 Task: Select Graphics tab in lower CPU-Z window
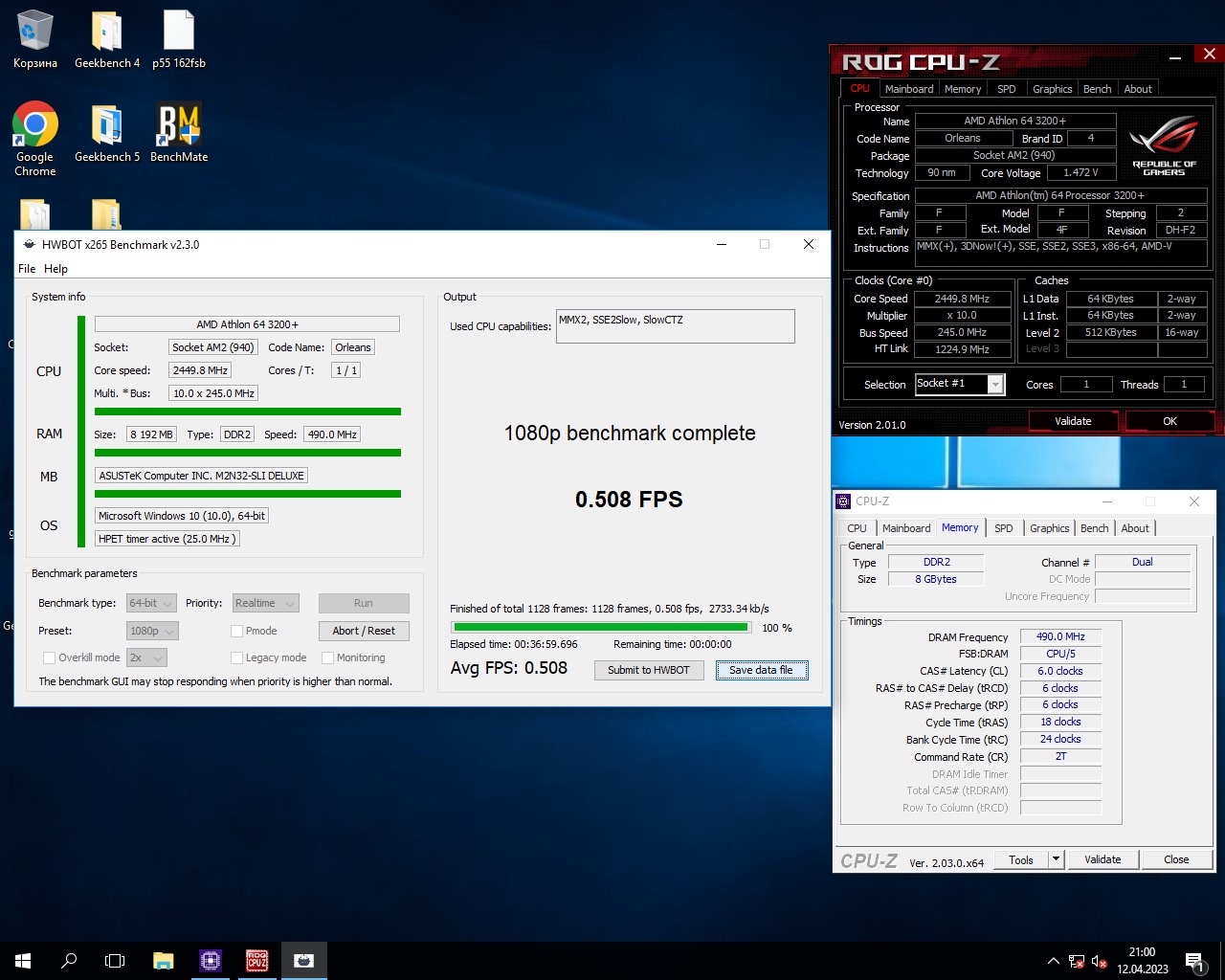click(x=1049, y=528)
